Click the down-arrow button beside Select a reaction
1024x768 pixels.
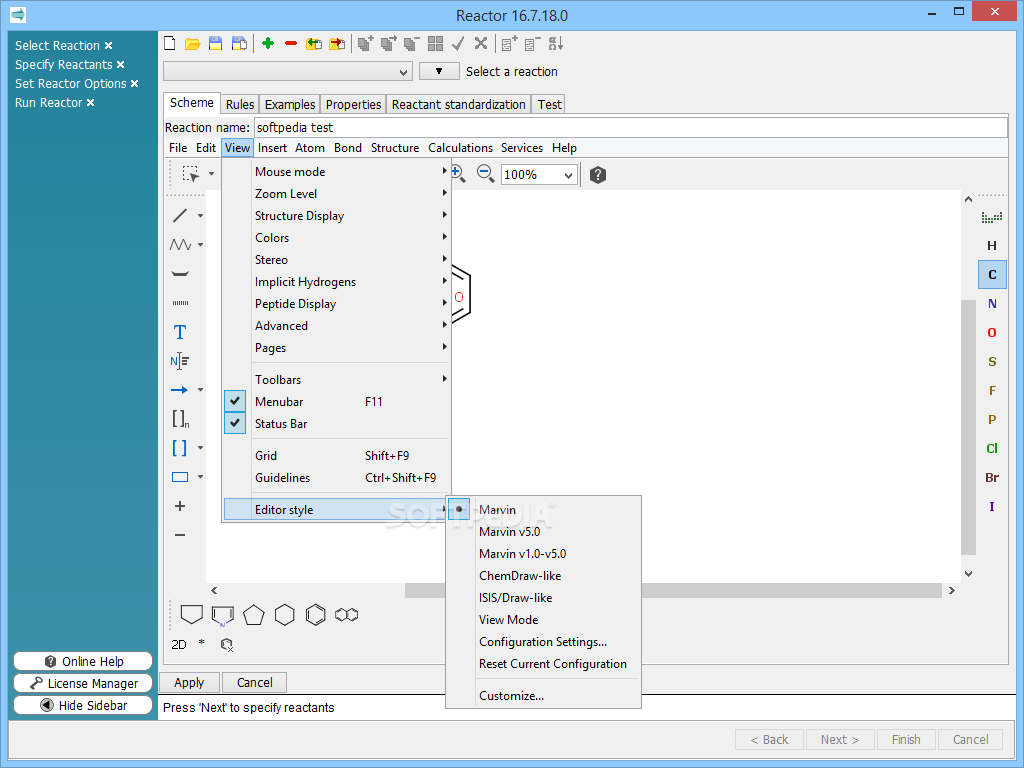coord(439,71)
